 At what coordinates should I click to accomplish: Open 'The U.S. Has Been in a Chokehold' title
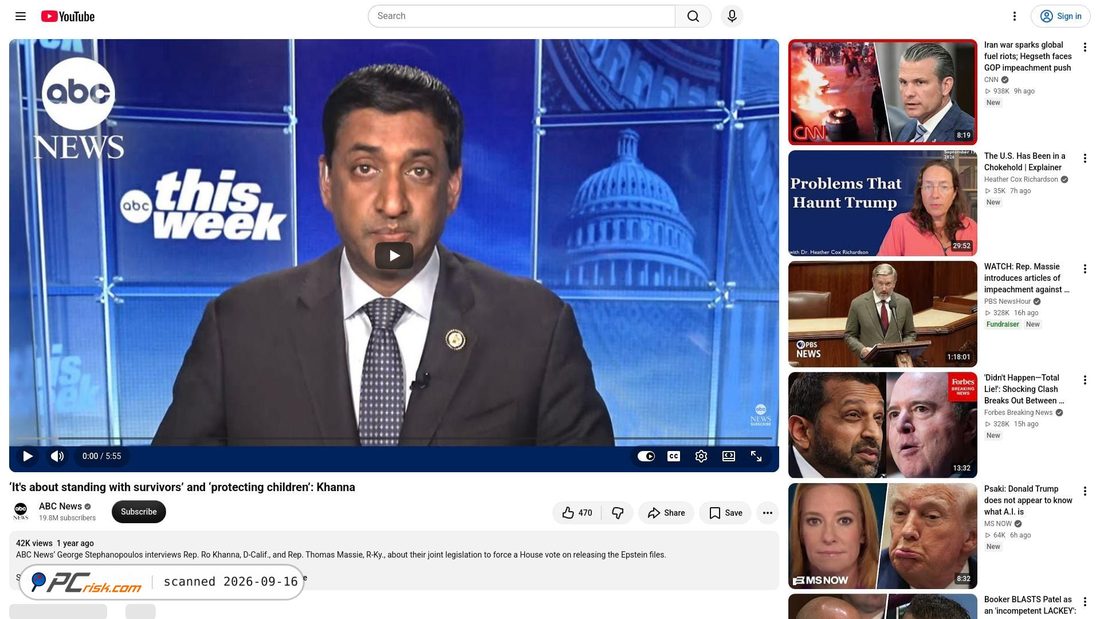[1024, 161]
